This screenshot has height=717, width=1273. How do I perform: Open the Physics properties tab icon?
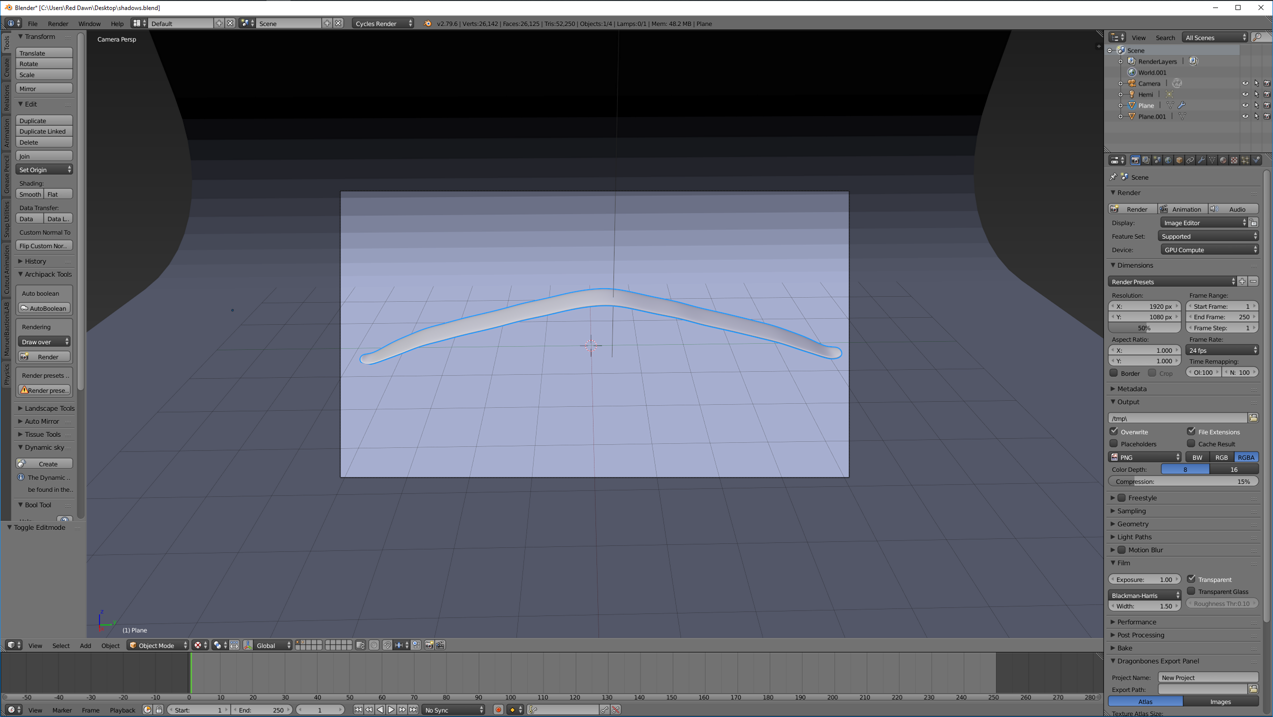(1256, 160)
